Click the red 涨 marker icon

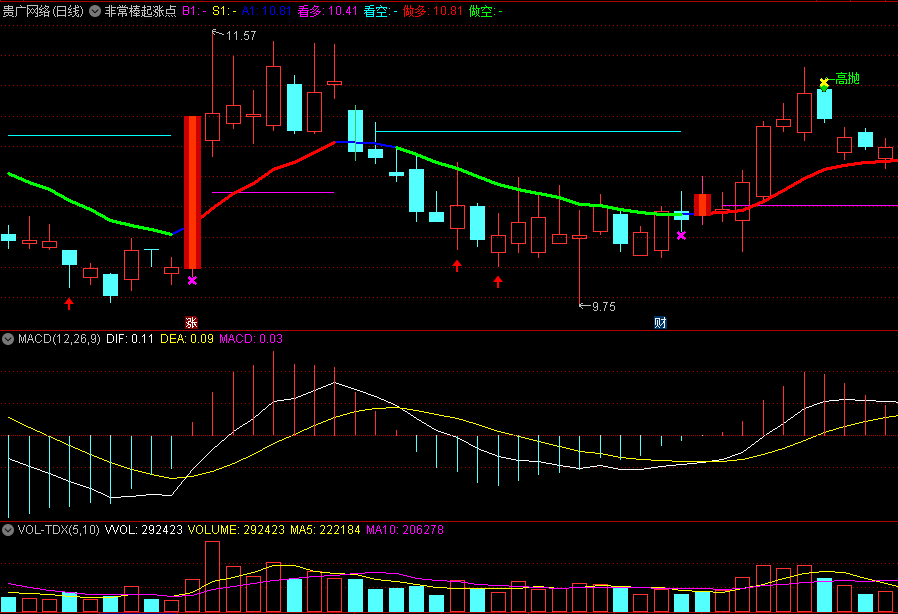point(191,322)
